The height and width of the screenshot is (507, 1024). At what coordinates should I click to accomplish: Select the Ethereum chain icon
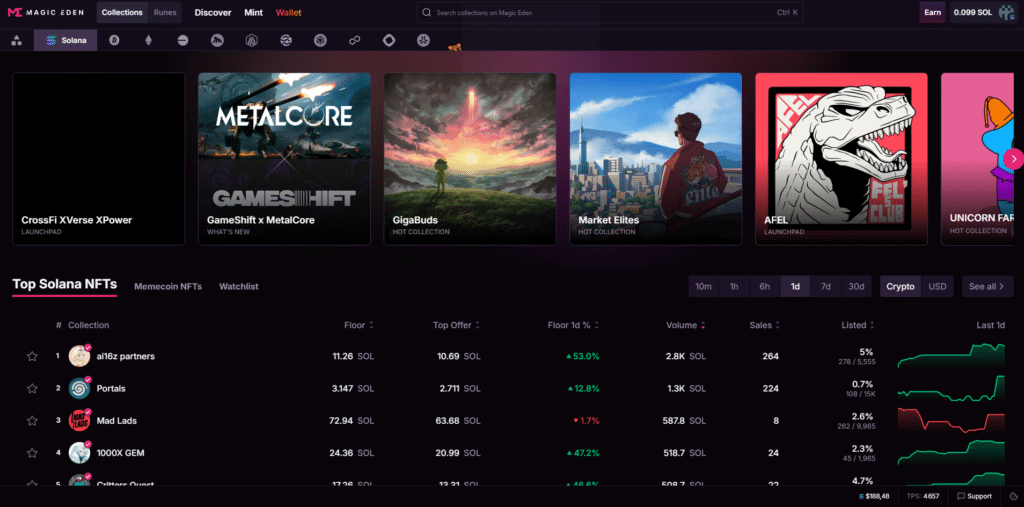pos(148,41)
